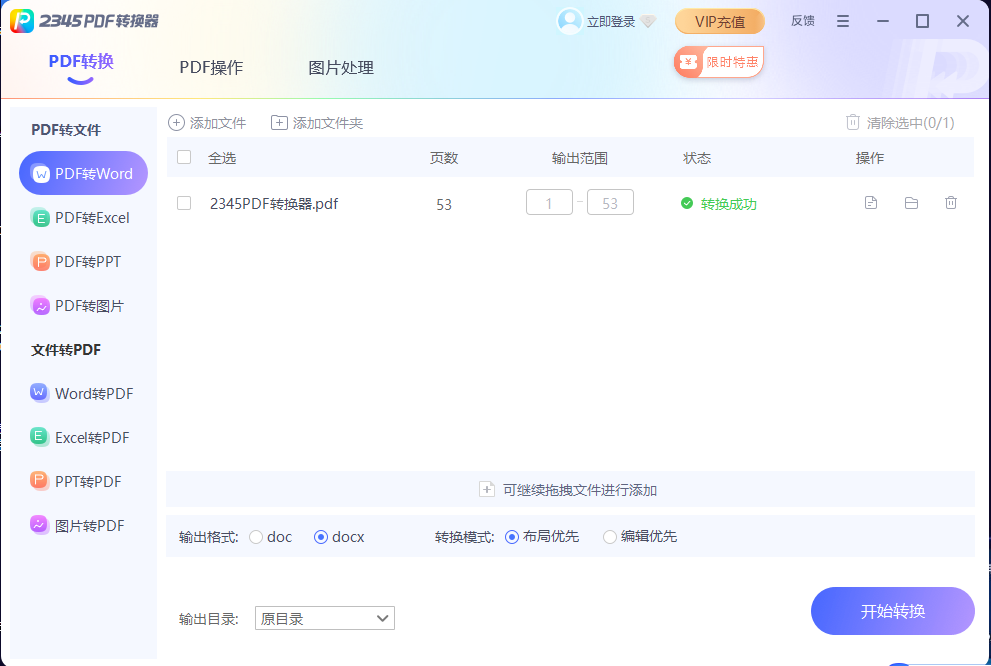Click the 图片转PDF purple icon
Screen dimensions: 991x666
click(39, 524)
